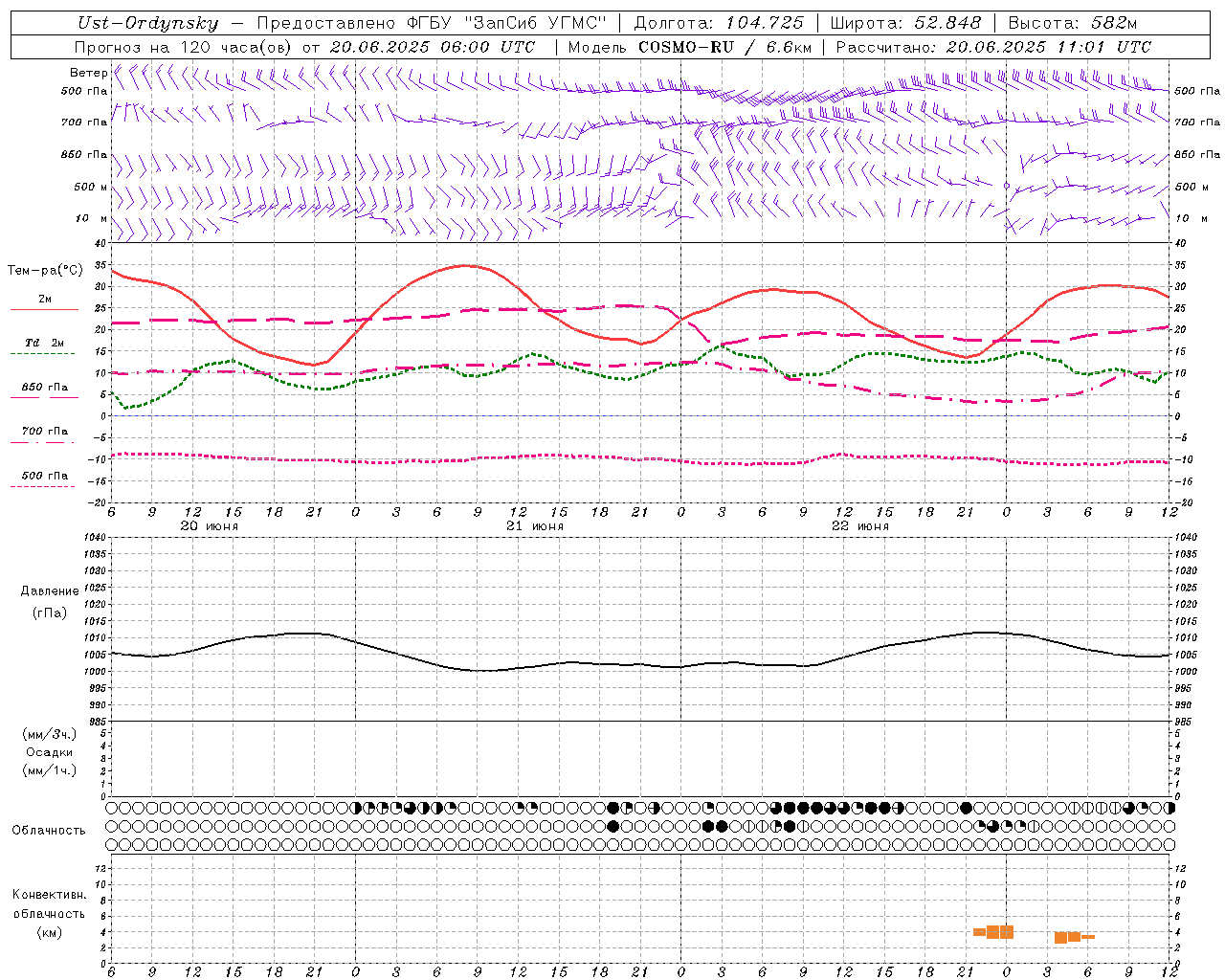Image resolution: width=1225 pixels, height=980 pixels.
Task: Click the thin orange convective bar near hour 6
Action: tap(1088, 937)
